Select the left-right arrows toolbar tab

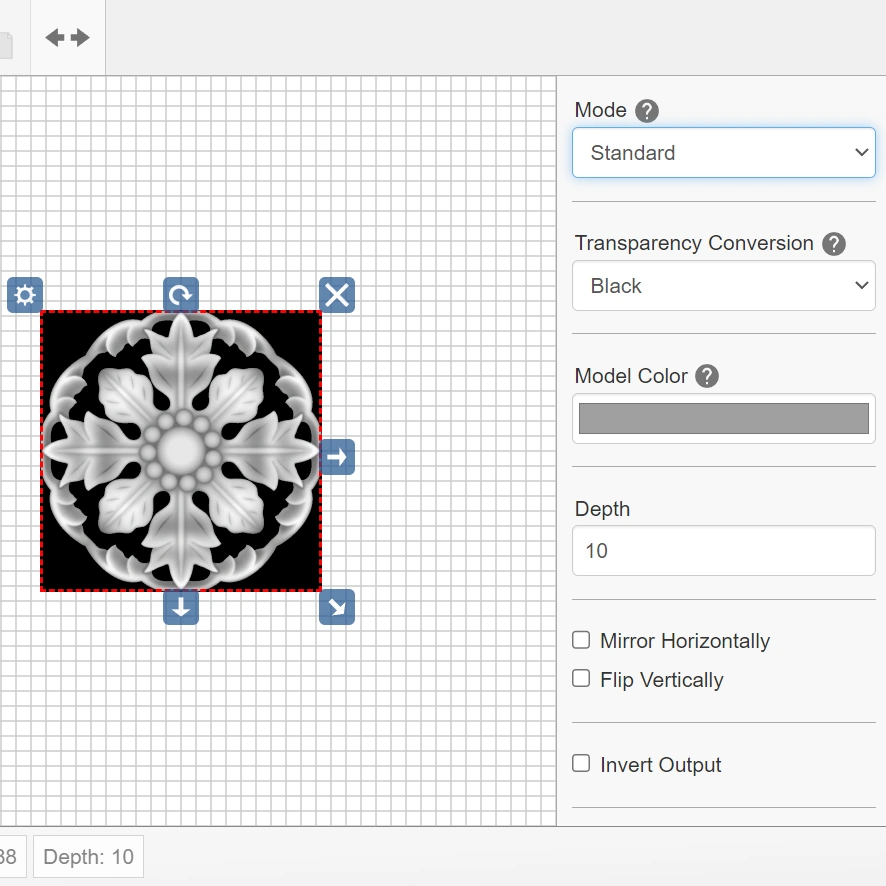(x=67, y=38)
